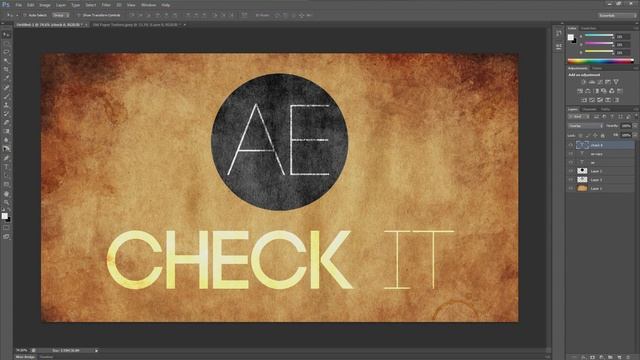This screenshot has height=360, width=640.
Task: Open the Image menu
Action: point(44,5)
